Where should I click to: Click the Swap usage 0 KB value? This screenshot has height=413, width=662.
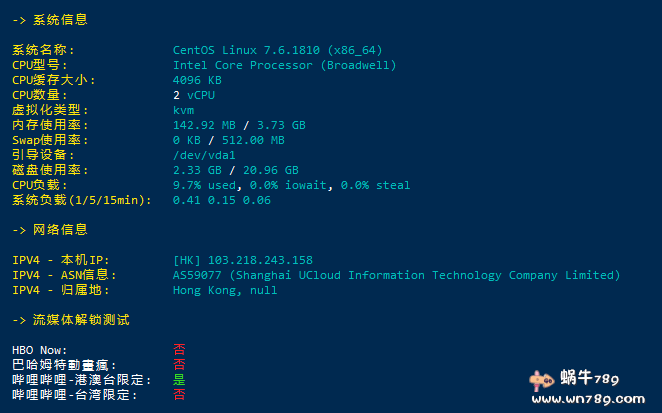(x=186, y=140)
